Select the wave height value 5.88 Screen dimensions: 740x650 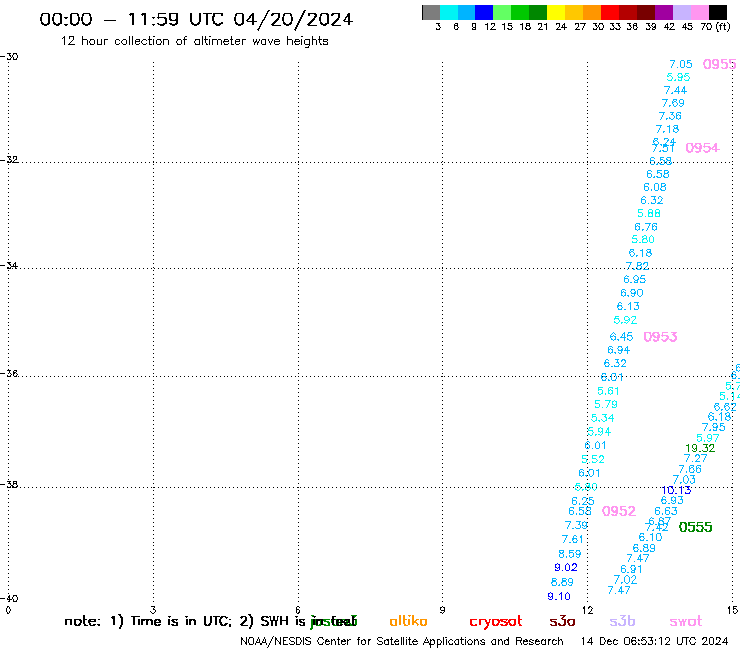[x=649, y=213]
